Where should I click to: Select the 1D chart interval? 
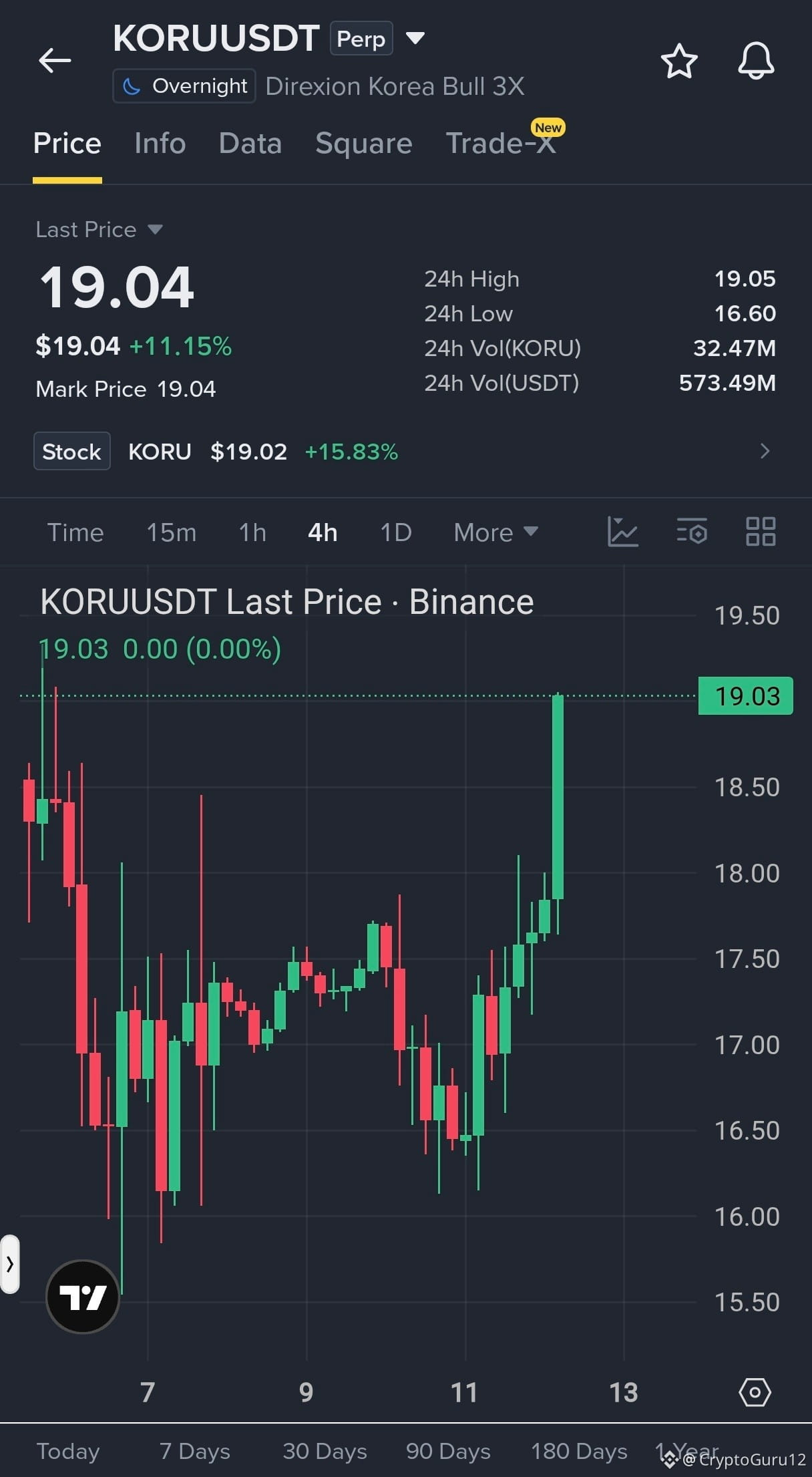(x=396, y=532)
